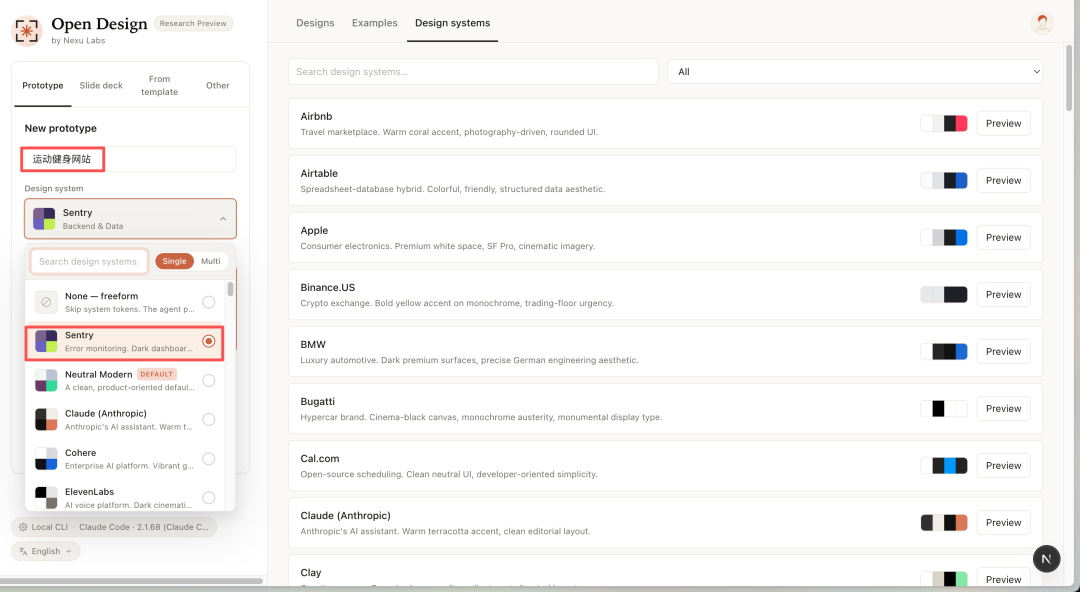Click Local CLI Claude Code button

coord(114,527)
